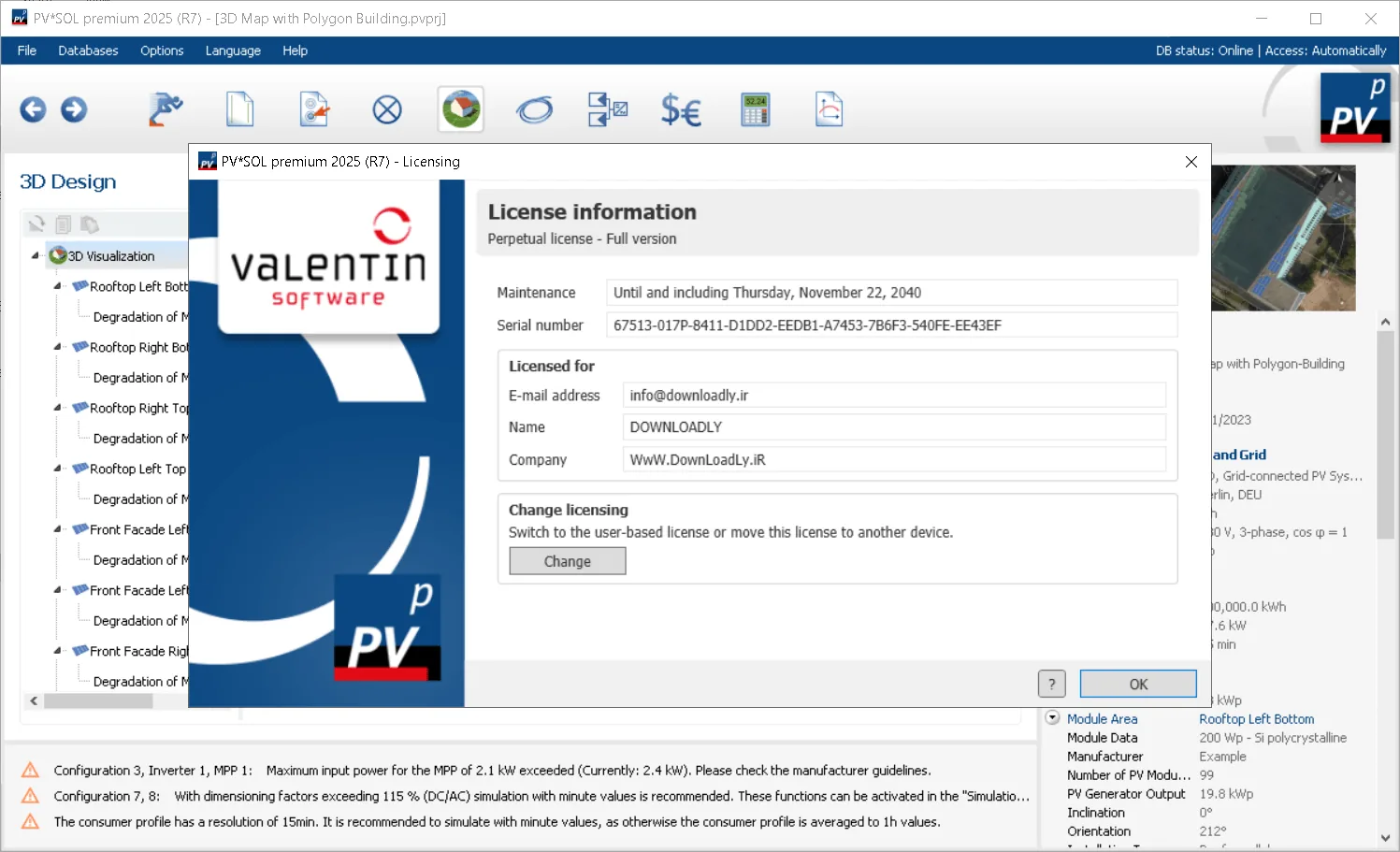Click the warning icon for the consumer profile message

pyautogui.click(x=30, y=821)
